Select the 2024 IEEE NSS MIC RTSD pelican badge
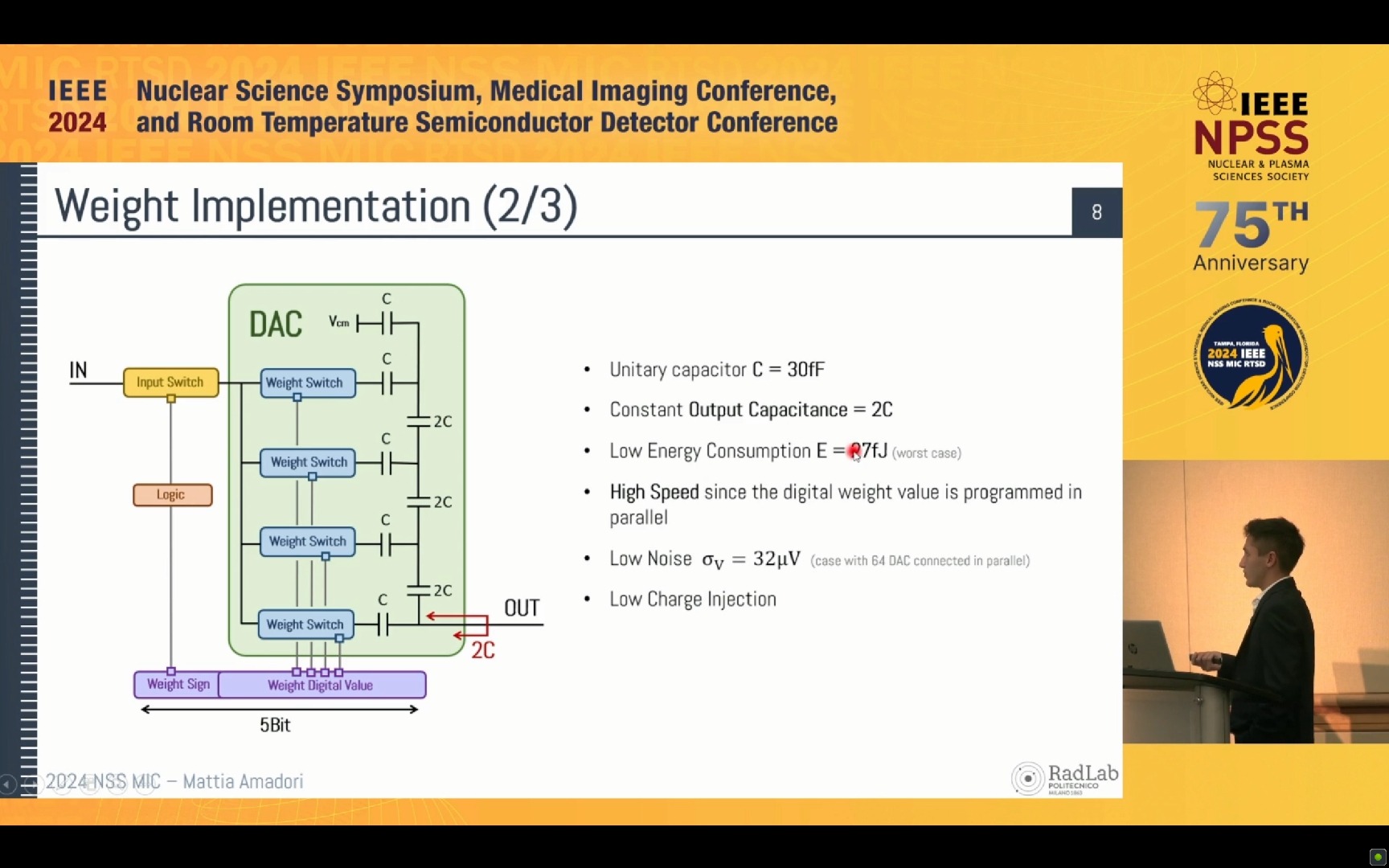Image resolution: width=1389 pixels, height=868 pixels. (x=1251, y=354)
